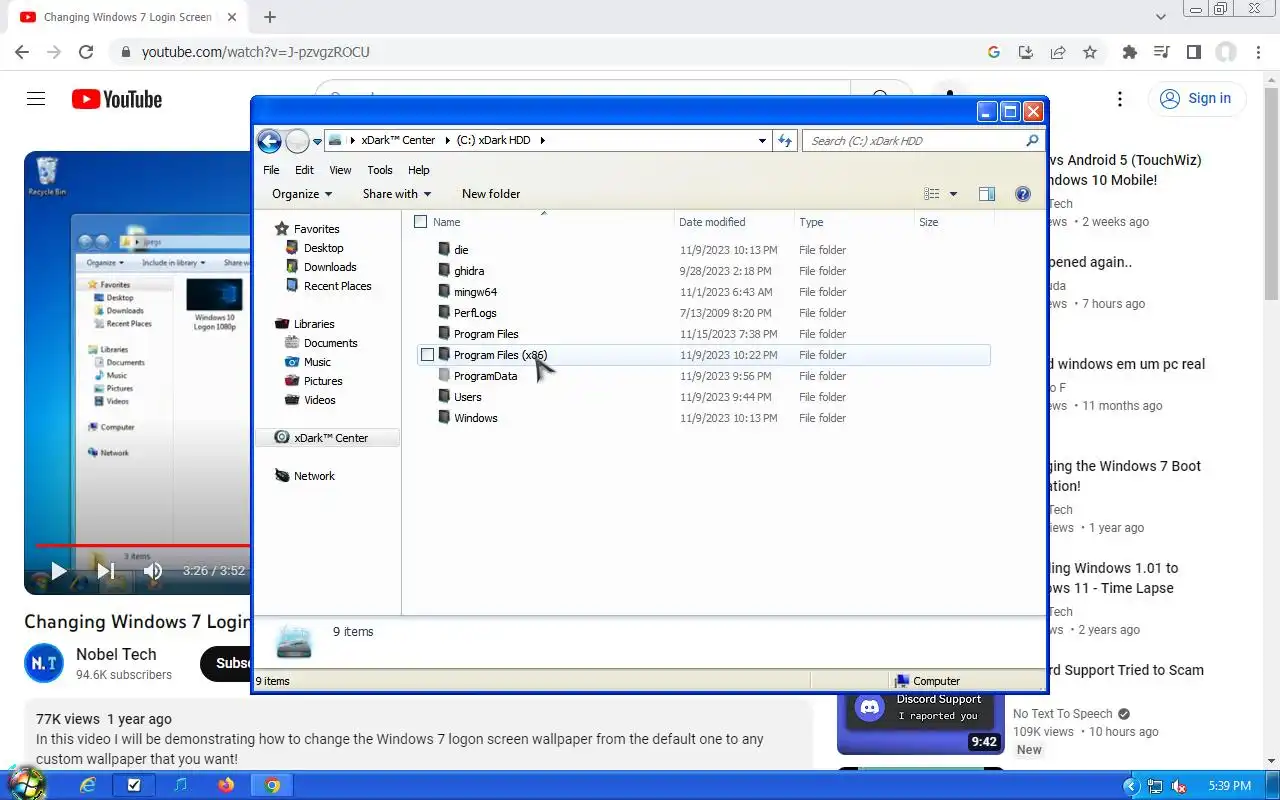
Task: Open the Edit menu
Action: coord(304,170)
